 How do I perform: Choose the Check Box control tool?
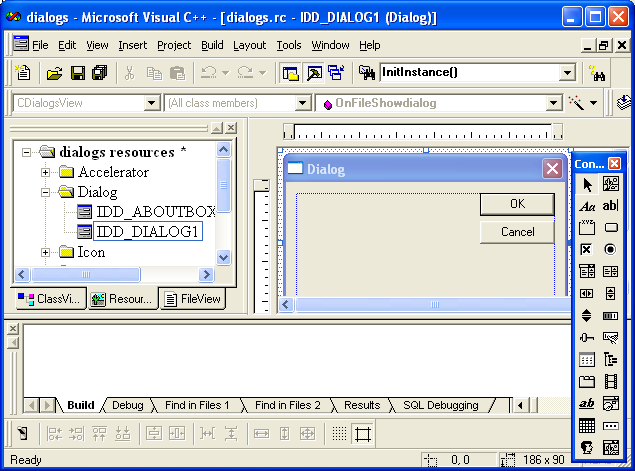587,249
